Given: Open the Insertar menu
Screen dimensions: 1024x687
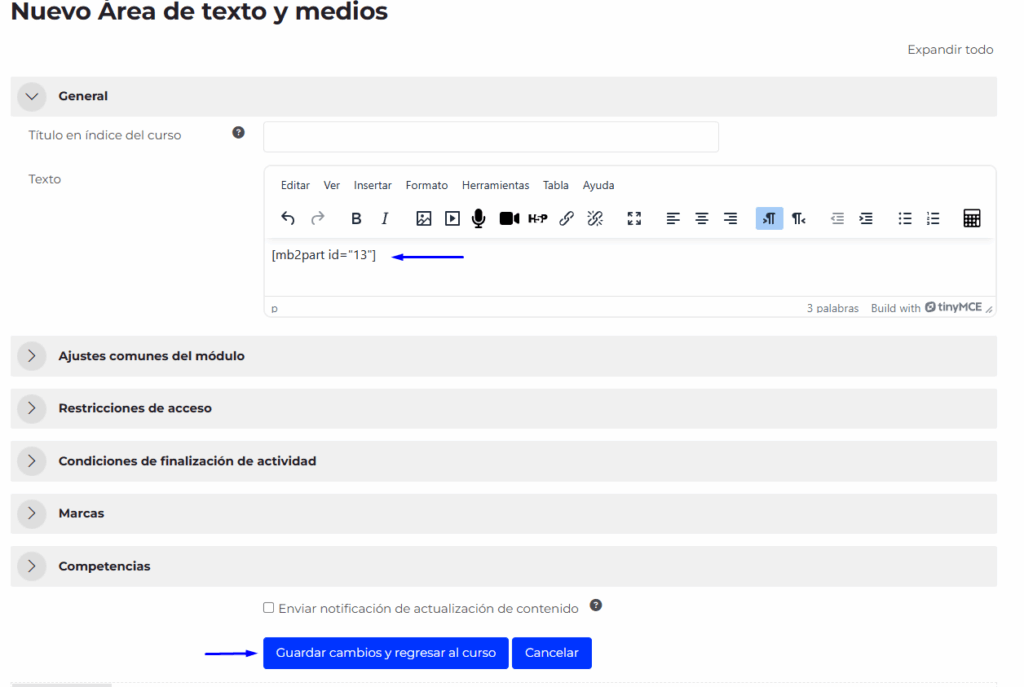Looking at the screenshot, I should click(372, 185).
